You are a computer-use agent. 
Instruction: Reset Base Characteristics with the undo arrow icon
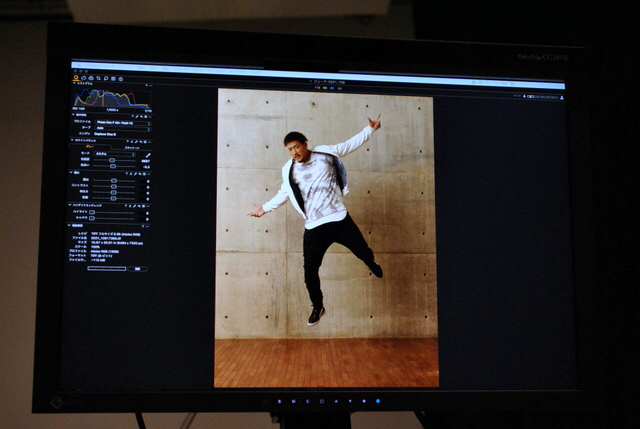141,117
